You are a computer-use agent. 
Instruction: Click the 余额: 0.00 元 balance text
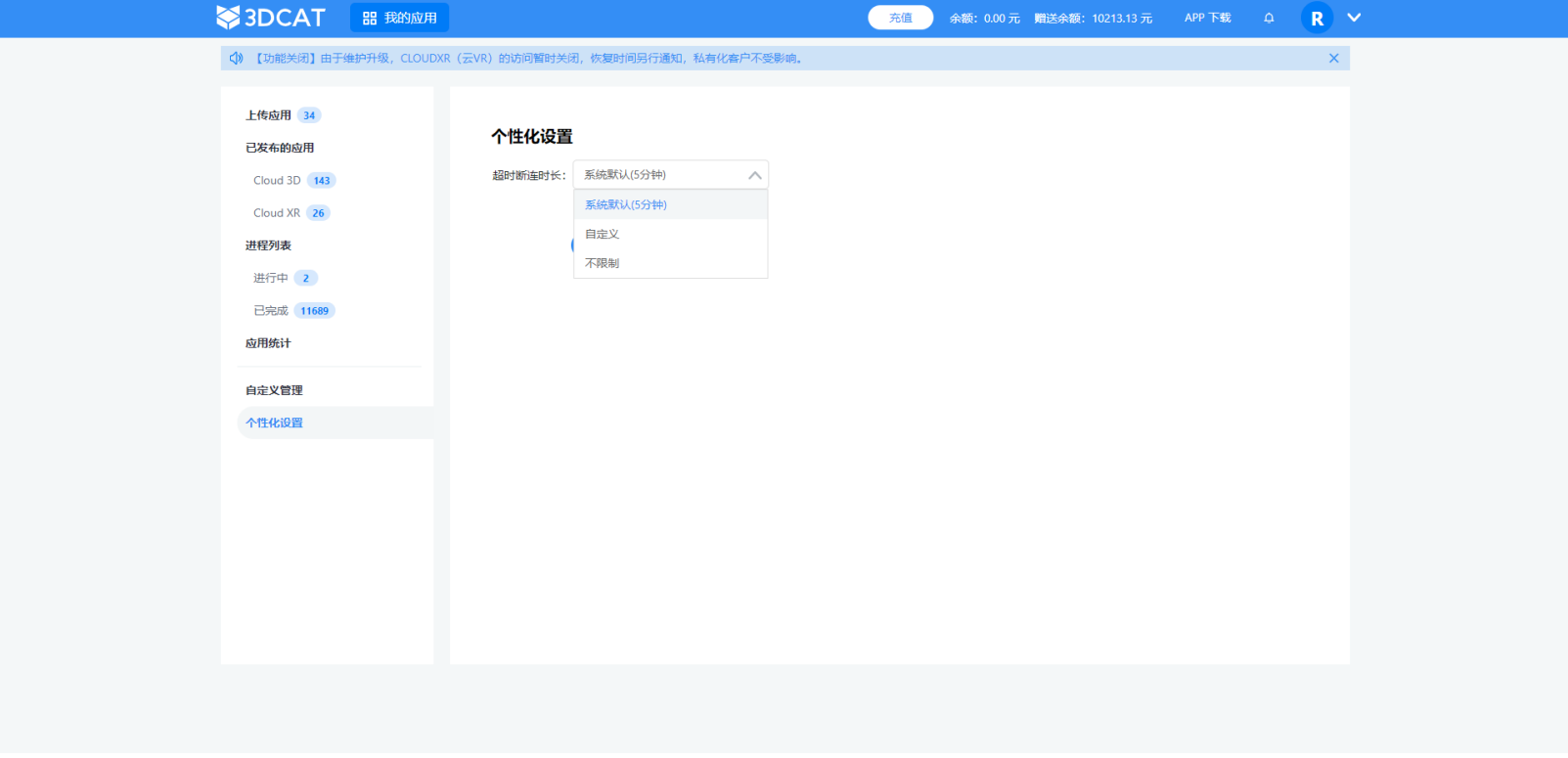tap(984, 18)
